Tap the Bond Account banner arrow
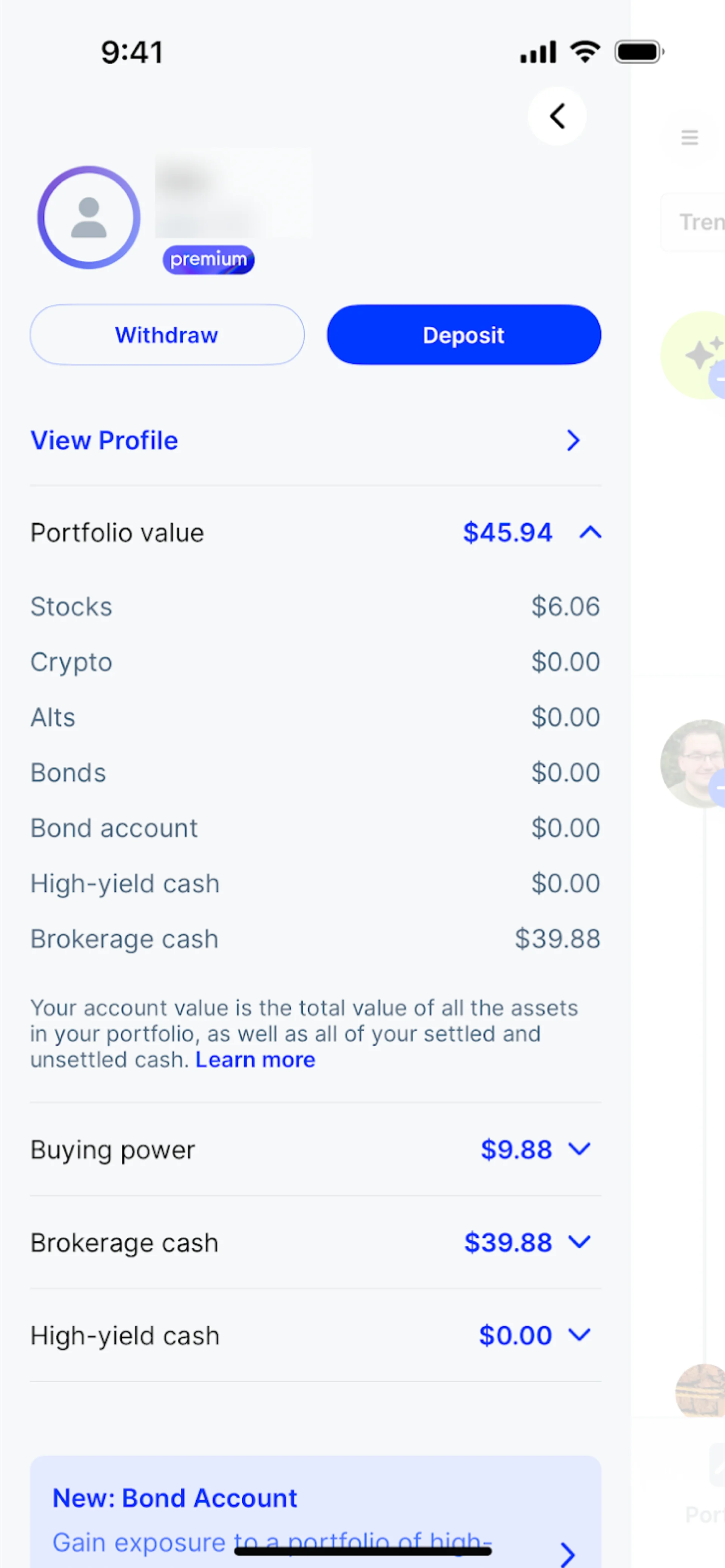Viewport: 725px width, 1568px height. pyautogui.click(x=567, y=1554)
